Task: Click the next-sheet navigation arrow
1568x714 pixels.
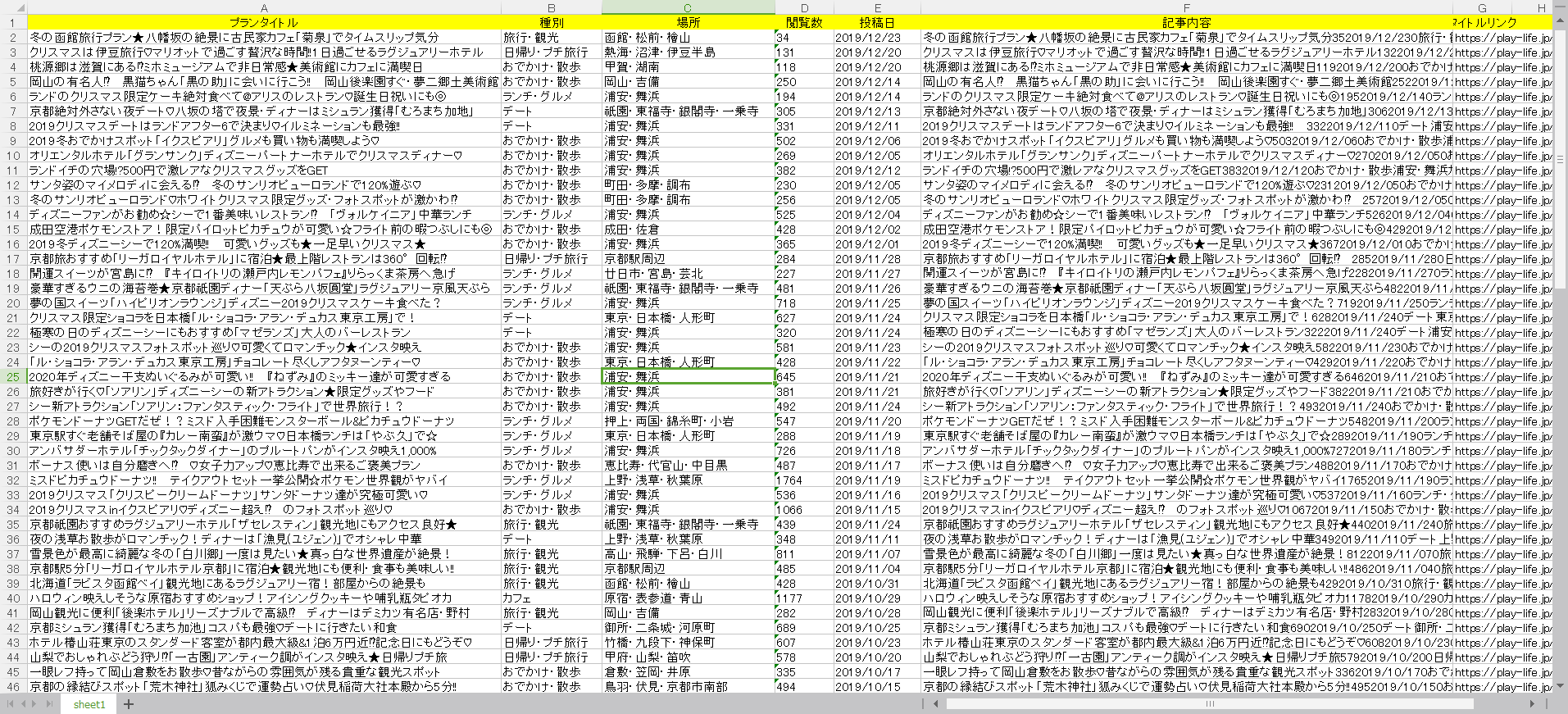Action: (x=35, y=704)
